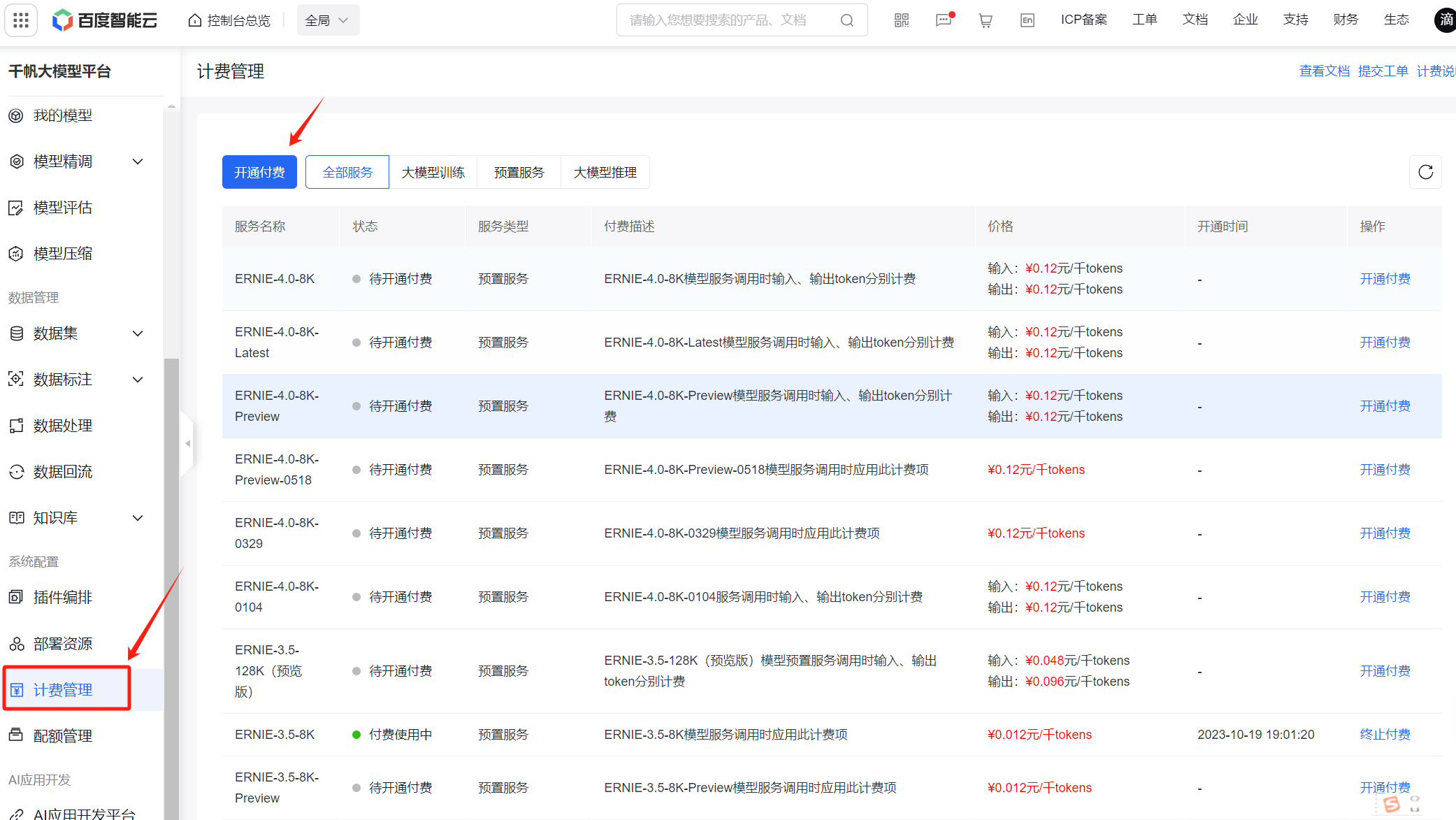Open 生态 top menu

tap(1397, 20)
